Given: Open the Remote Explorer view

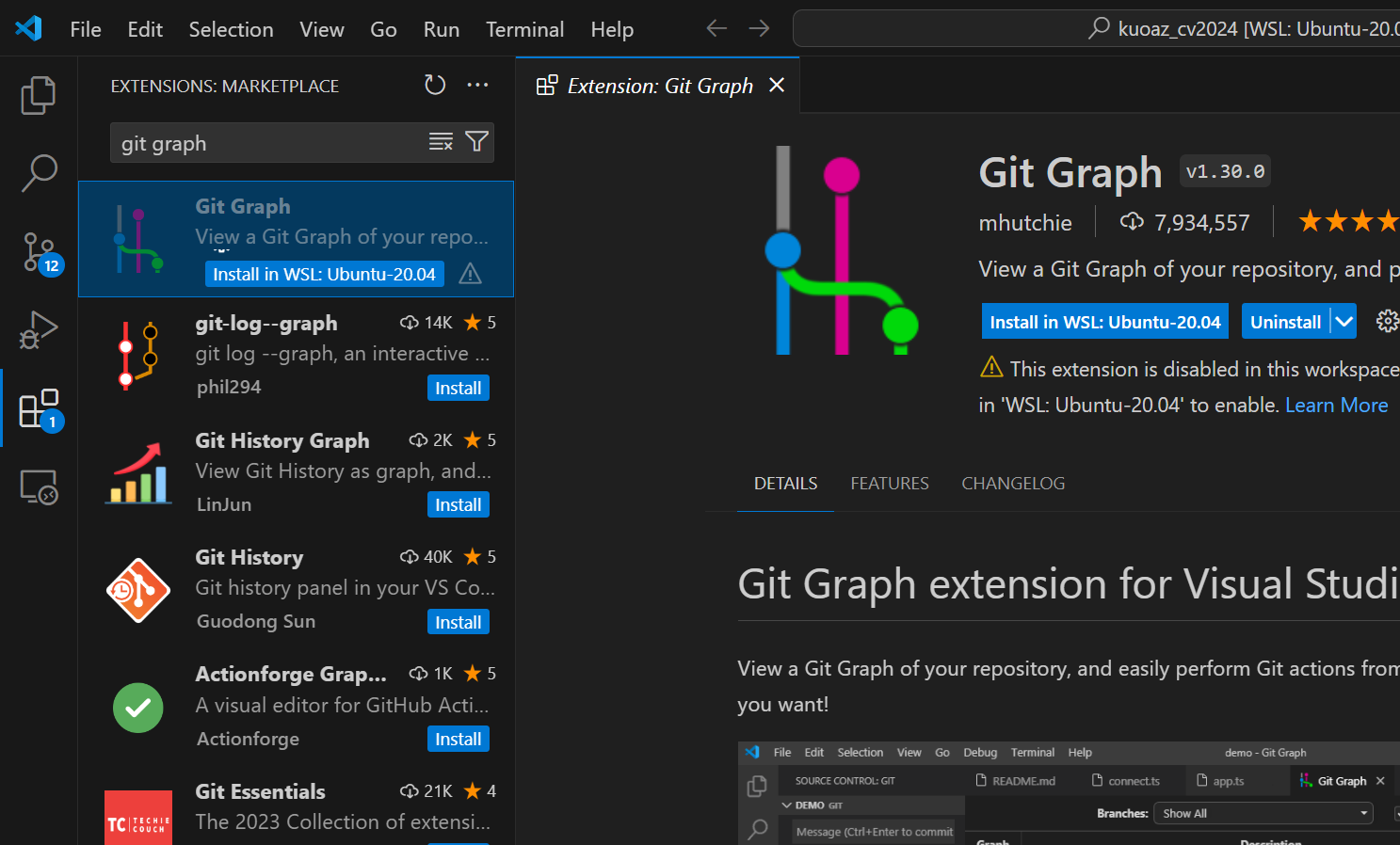Looking at the screenshot, I should (39, 487).
